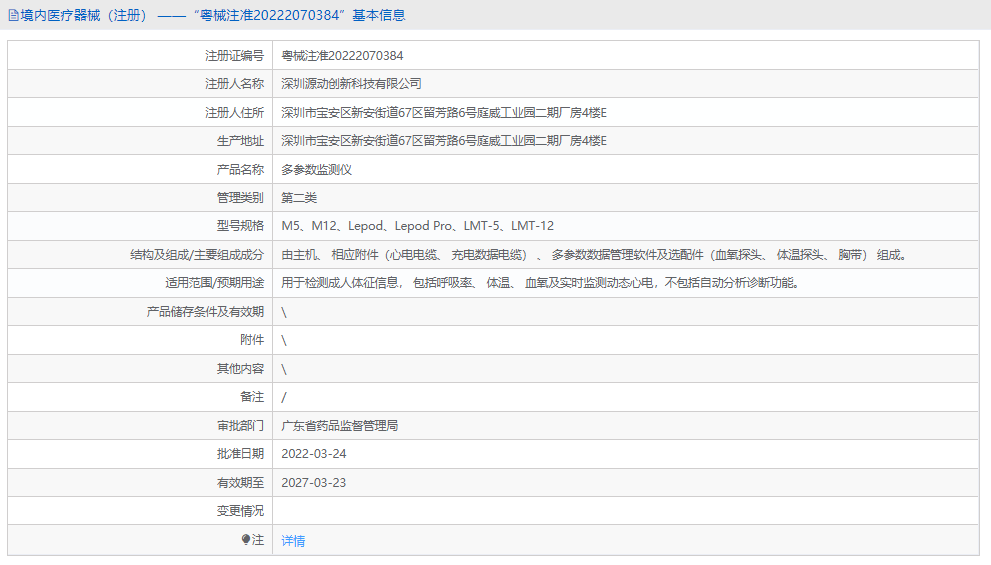Select registration number value 粤械注准20222070384

tap(342, 56)
